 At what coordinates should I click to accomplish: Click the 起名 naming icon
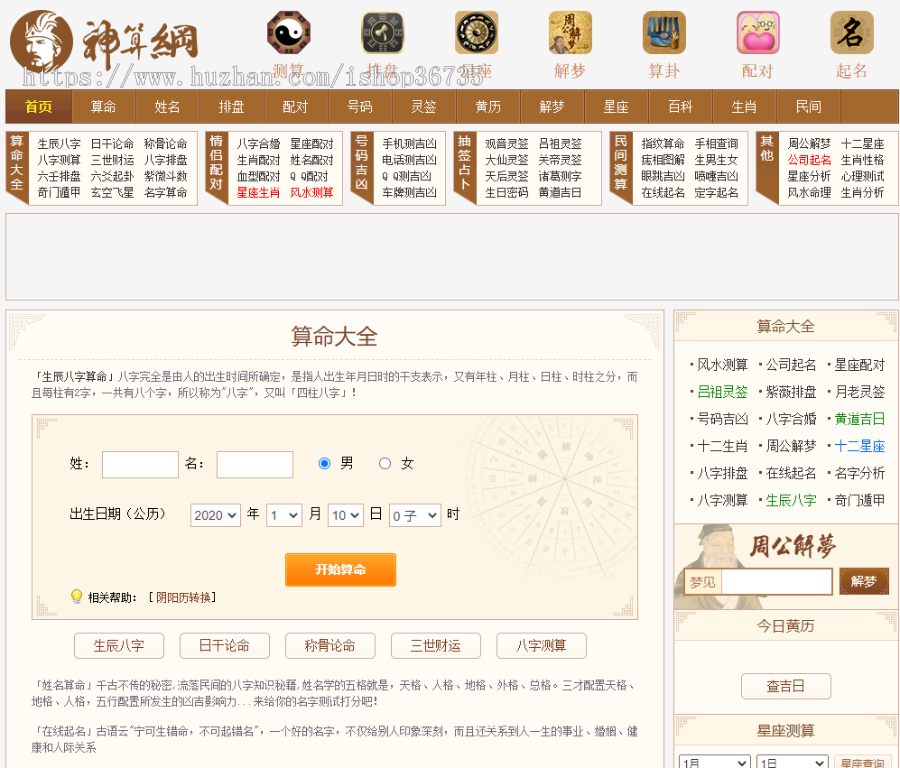coord(852,33)
